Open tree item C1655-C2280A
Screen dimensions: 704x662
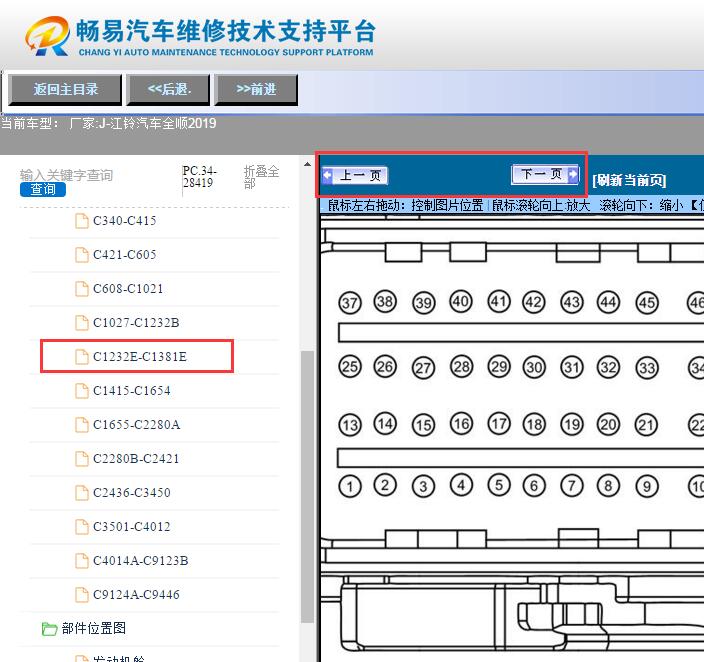coord(136,424)
